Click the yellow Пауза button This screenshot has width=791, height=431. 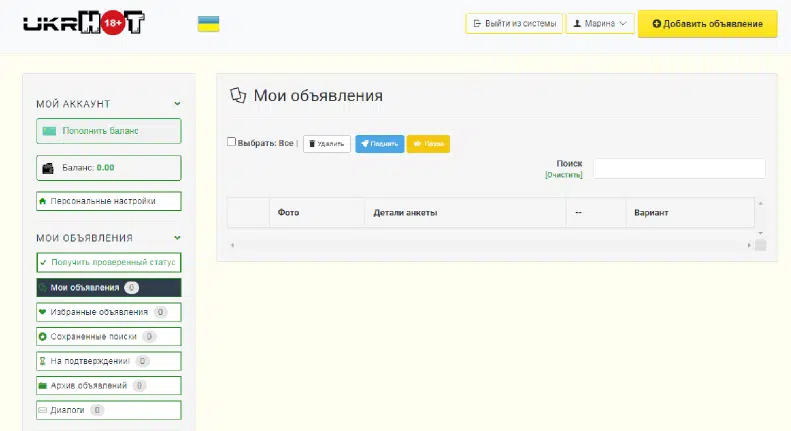tap(428, 144)
